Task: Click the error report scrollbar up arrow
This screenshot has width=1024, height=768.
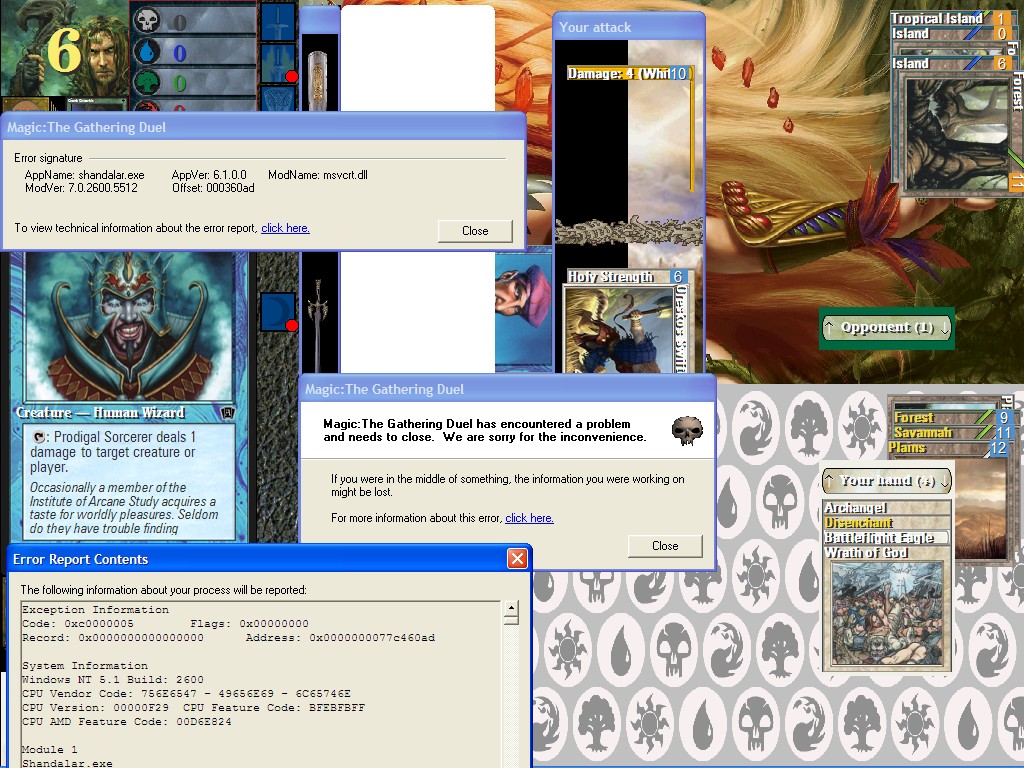Action: [x=511, y=608]
